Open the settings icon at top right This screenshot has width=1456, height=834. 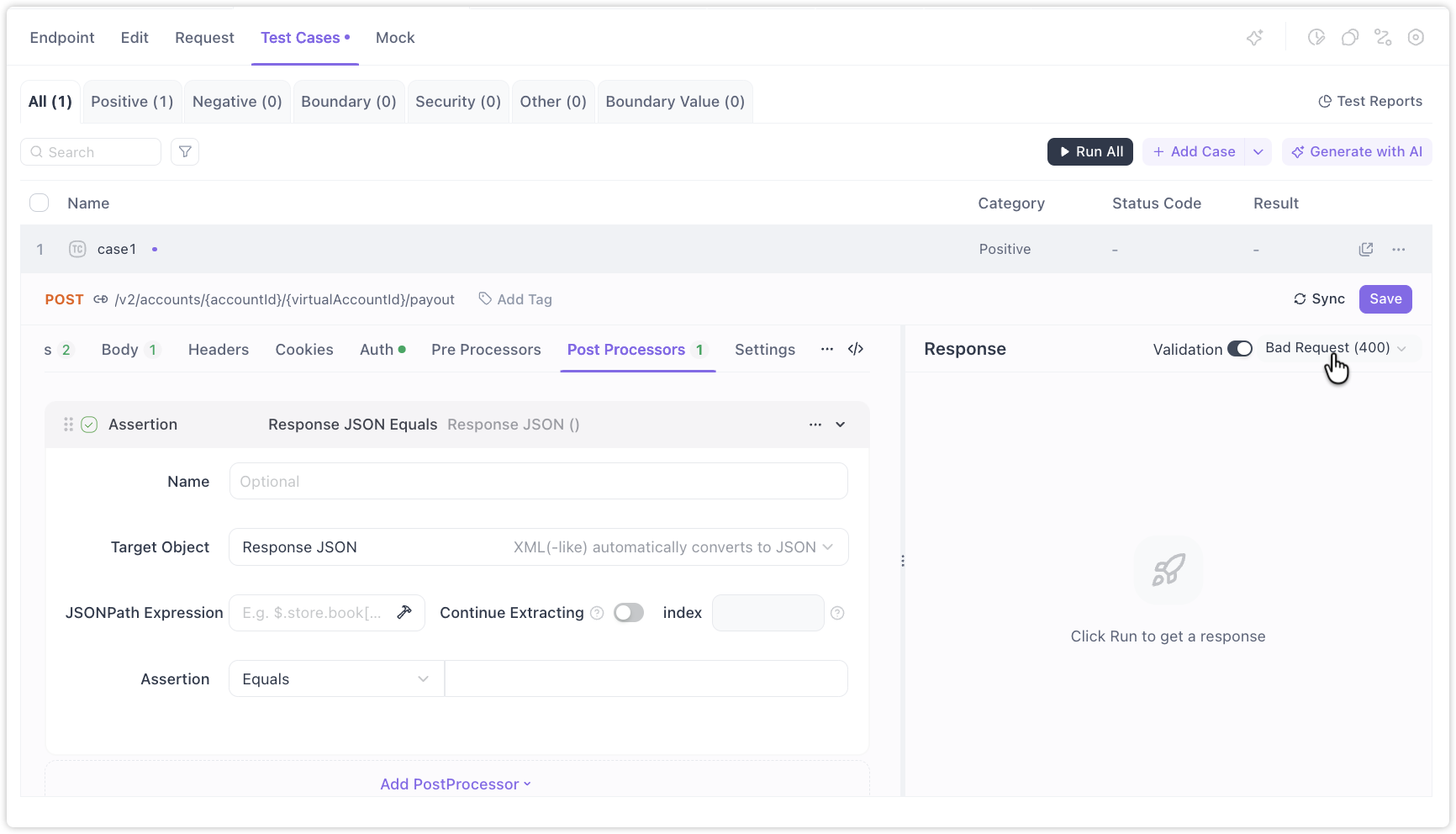click(x=1416, y=38)
